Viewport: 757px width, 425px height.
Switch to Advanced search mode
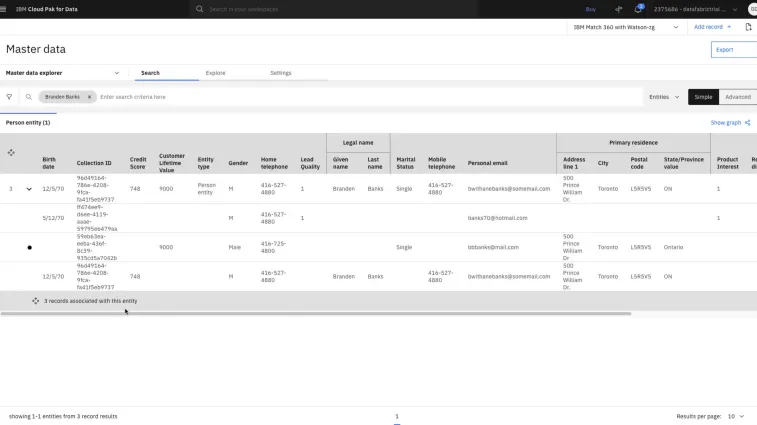pyautogui.click(x=738, y=97)
